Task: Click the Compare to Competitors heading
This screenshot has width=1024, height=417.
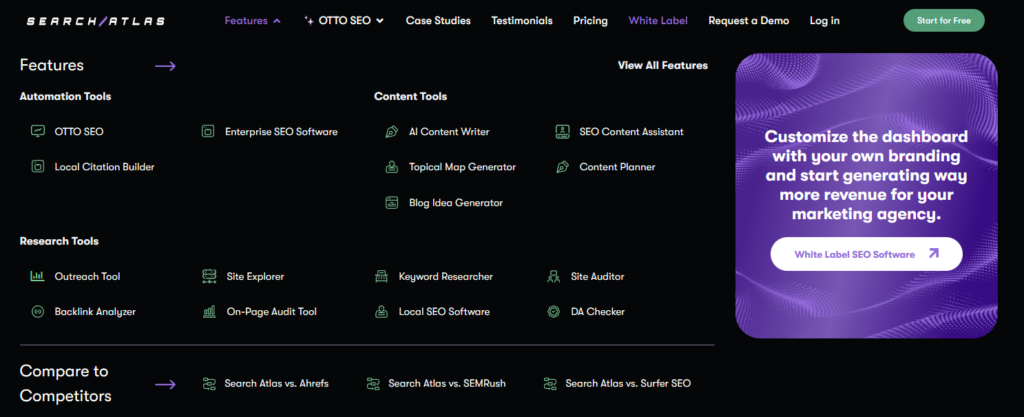Action: pos(65,384)
